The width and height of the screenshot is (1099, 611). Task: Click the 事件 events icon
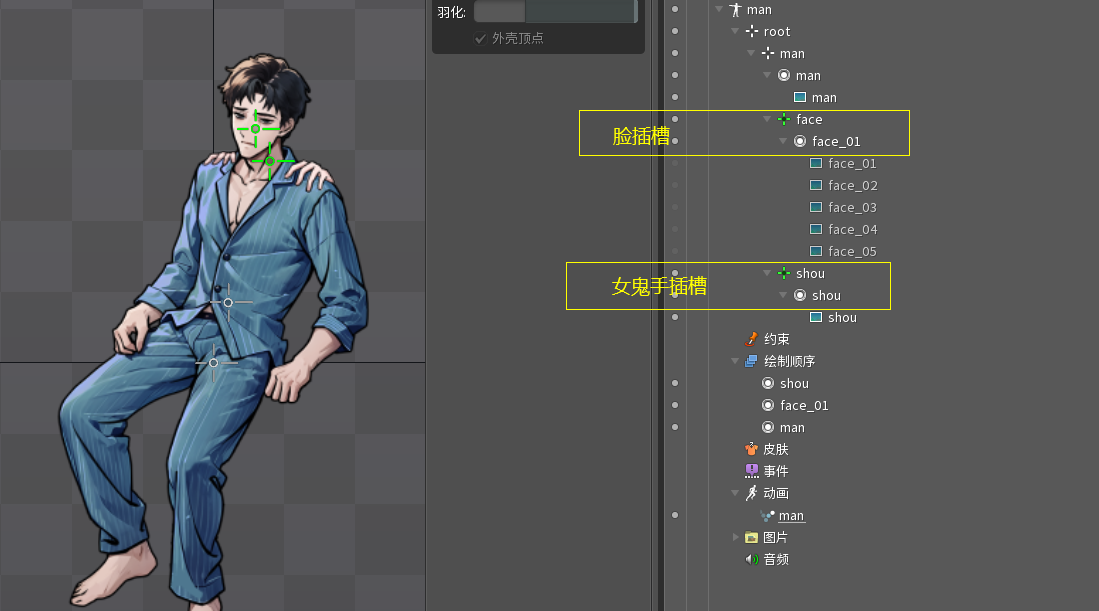[752, 472]
